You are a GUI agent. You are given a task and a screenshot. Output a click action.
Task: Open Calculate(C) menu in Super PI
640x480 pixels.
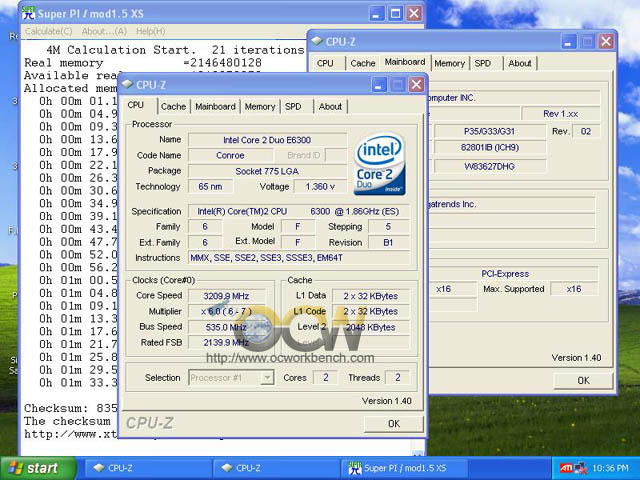49,31
